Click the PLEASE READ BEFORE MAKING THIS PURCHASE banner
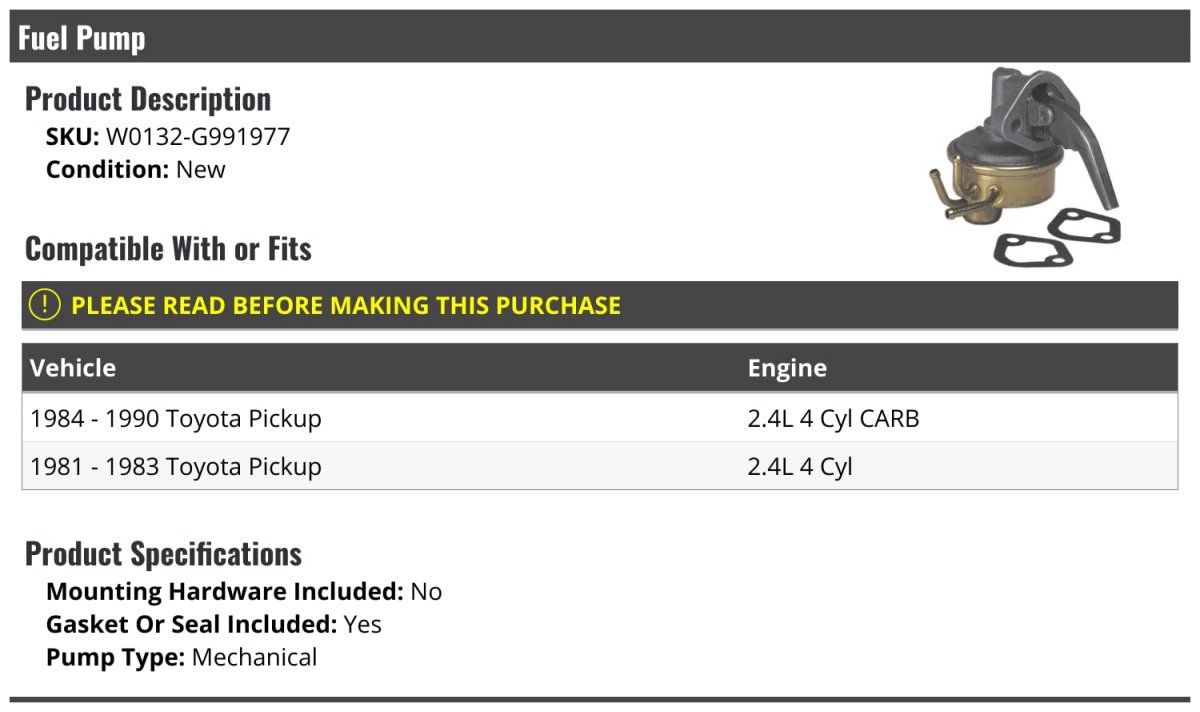The height and width of the screenshot is (712, 1200). pyautogui.click(x=600, y=305)
